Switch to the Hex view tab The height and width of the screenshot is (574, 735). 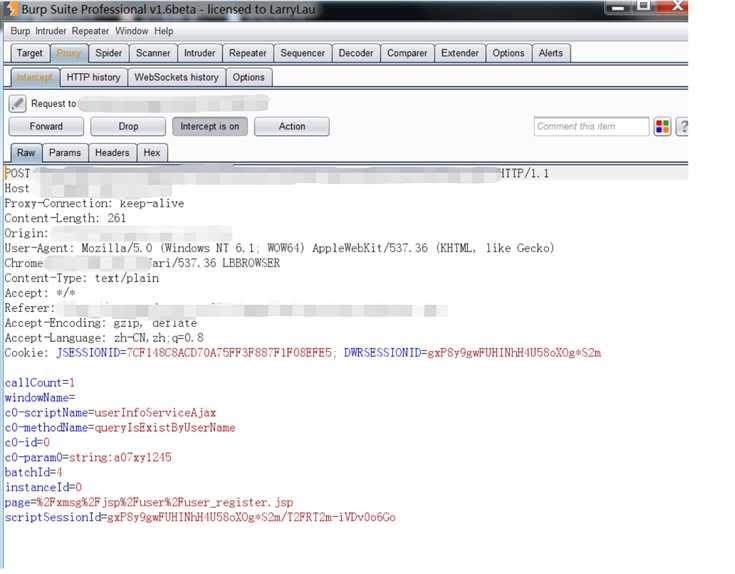(x=152, y=153)
